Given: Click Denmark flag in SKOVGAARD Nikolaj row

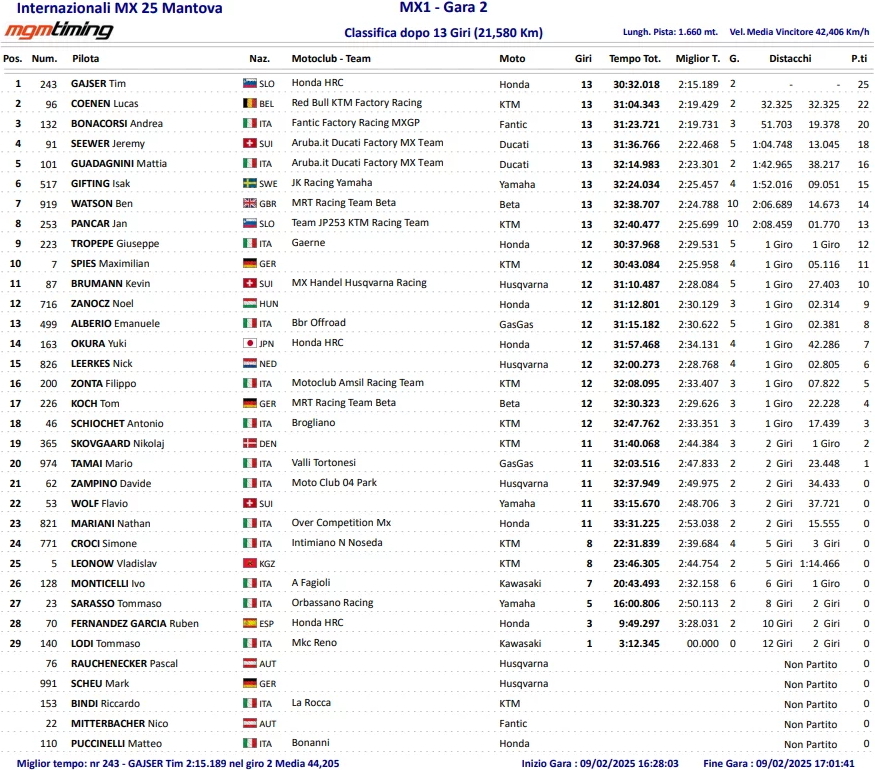Looking at the screenshot, I should tap(249, 443).
